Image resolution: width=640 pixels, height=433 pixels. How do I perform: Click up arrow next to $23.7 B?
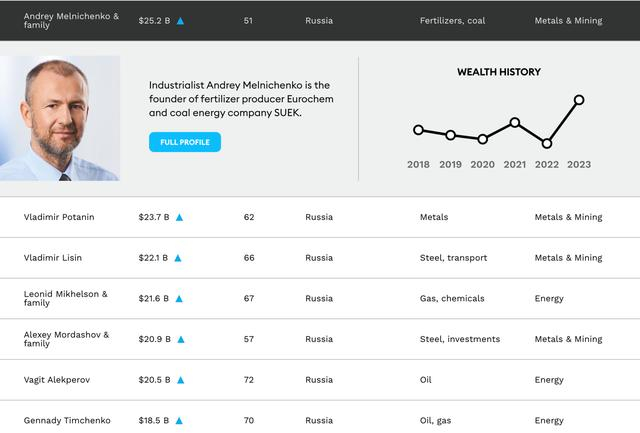pyautogui.click(x=180, y=217)
